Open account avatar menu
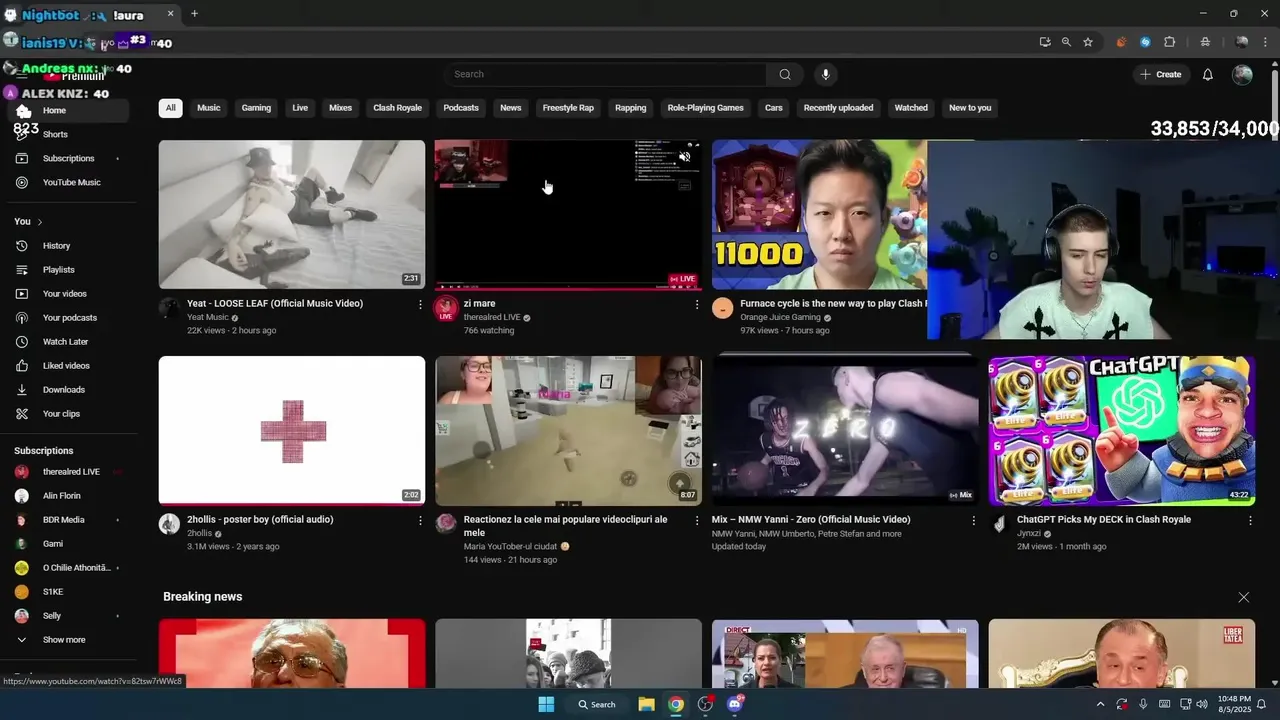 pos(1242,74)
